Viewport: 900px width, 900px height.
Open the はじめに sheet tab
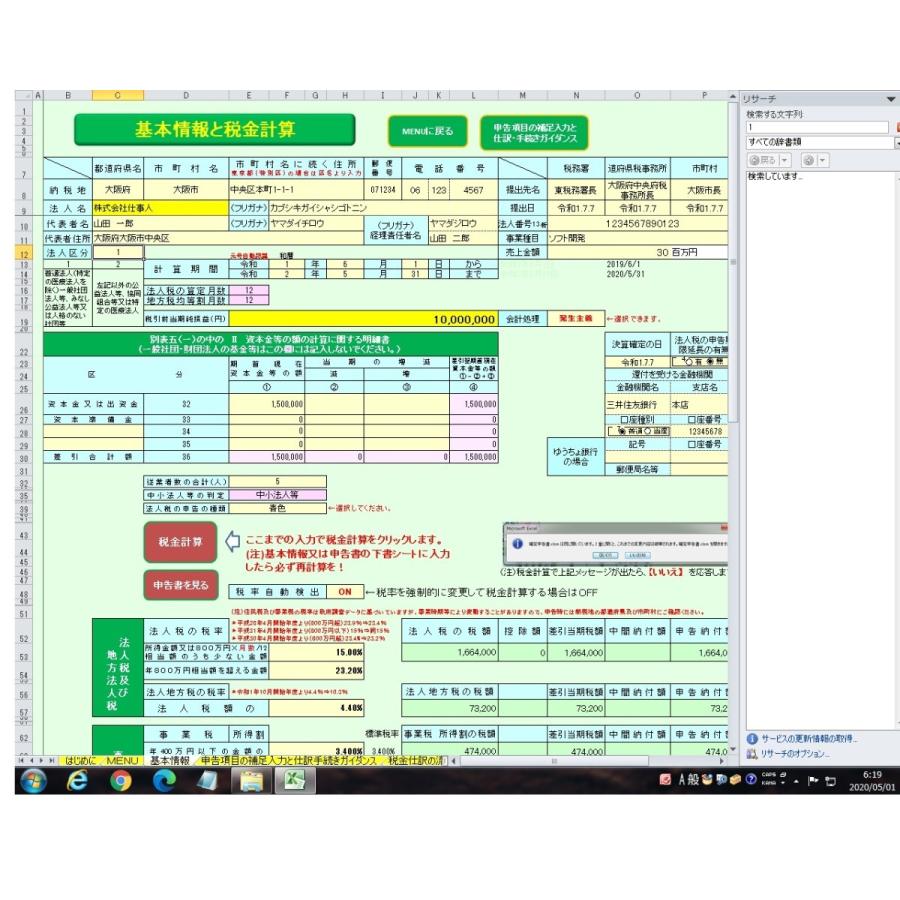click(x=80, y=761)
